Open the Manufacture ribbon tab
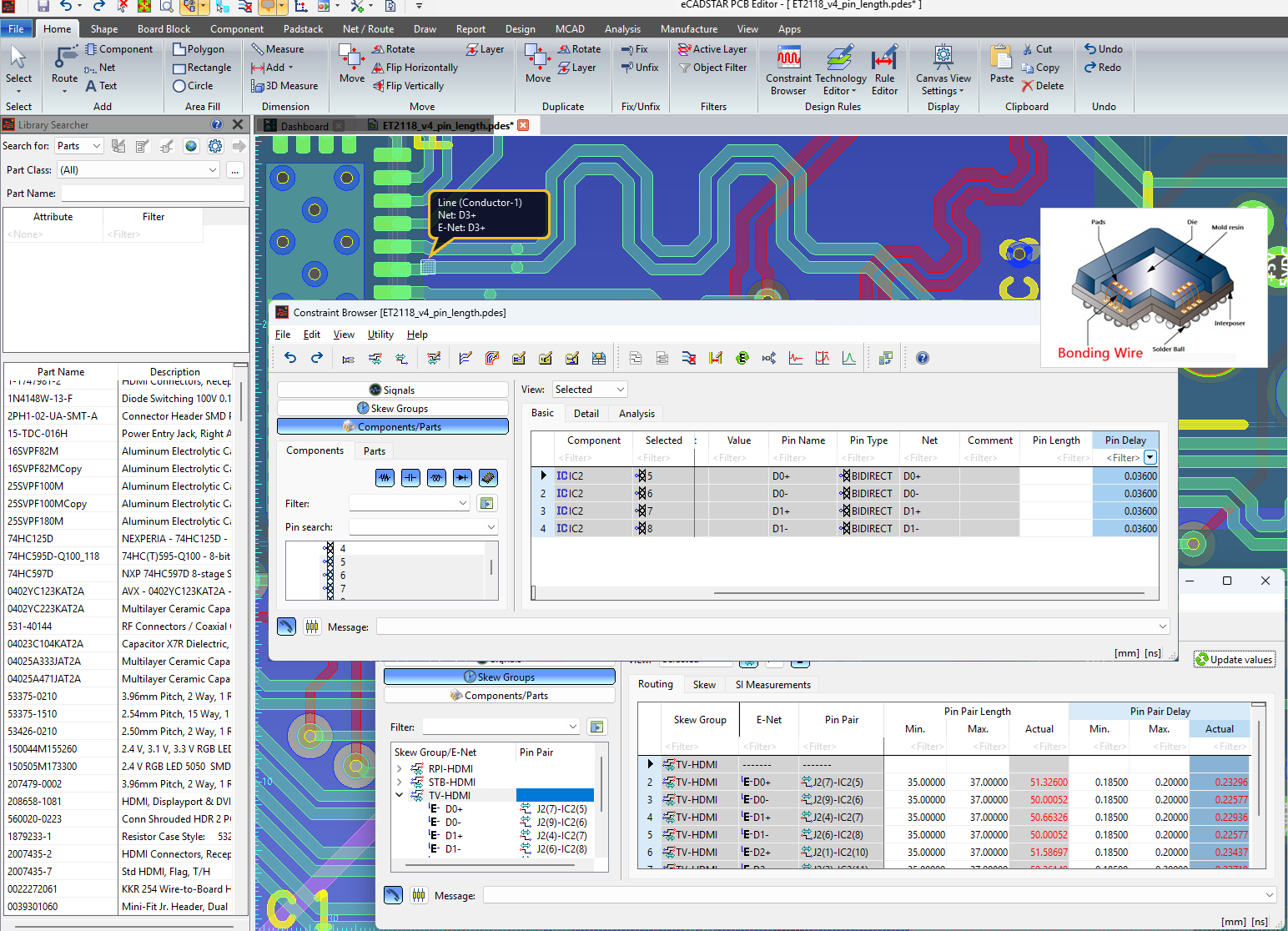The width and height of the screenshot is (1288, 931). (x=689, y=29)
